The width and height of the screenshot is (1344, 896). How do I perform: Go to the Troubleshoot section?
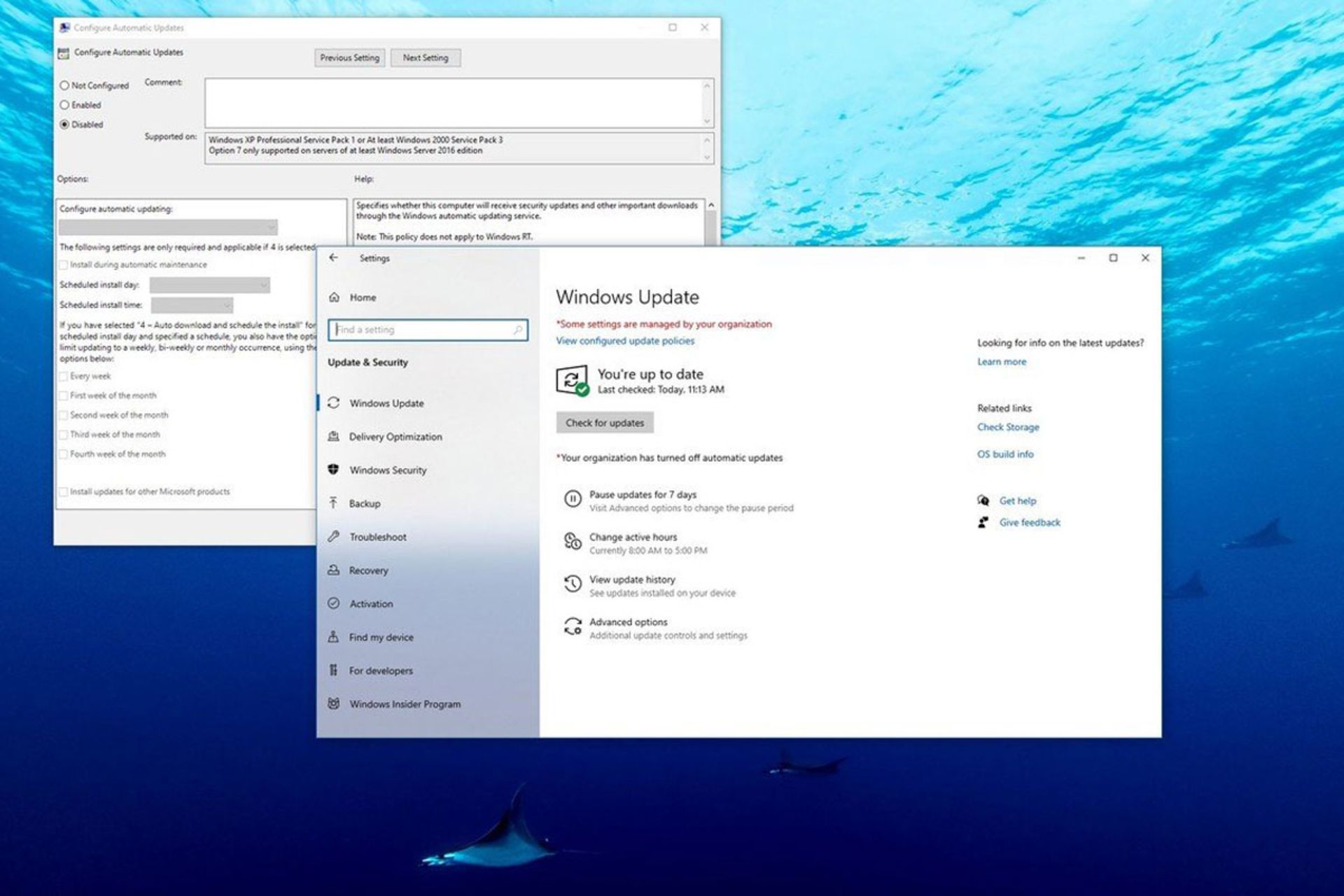point(378,537)
